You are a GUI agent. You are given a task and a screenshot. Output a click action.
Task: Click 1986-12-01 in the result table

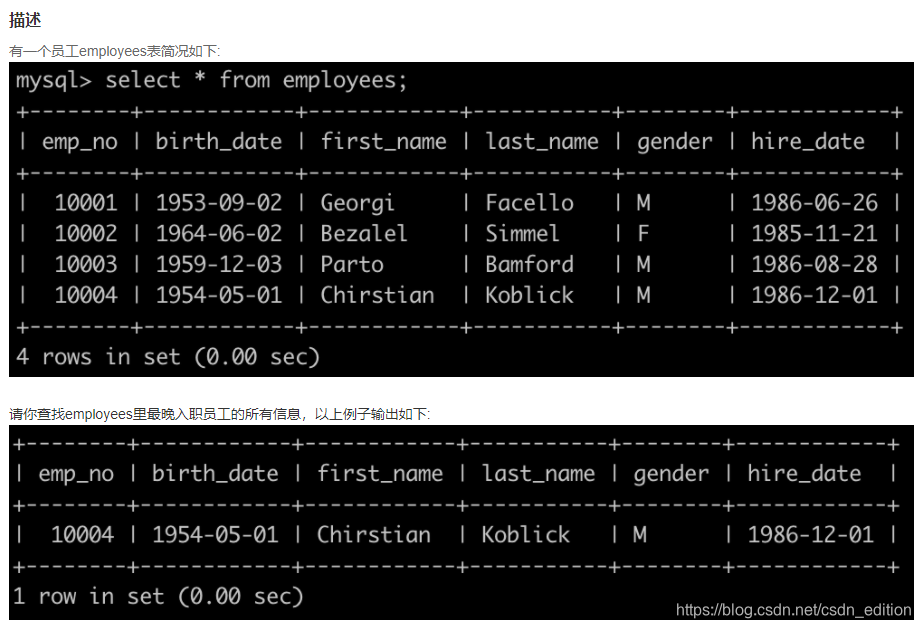coord(811,534)
